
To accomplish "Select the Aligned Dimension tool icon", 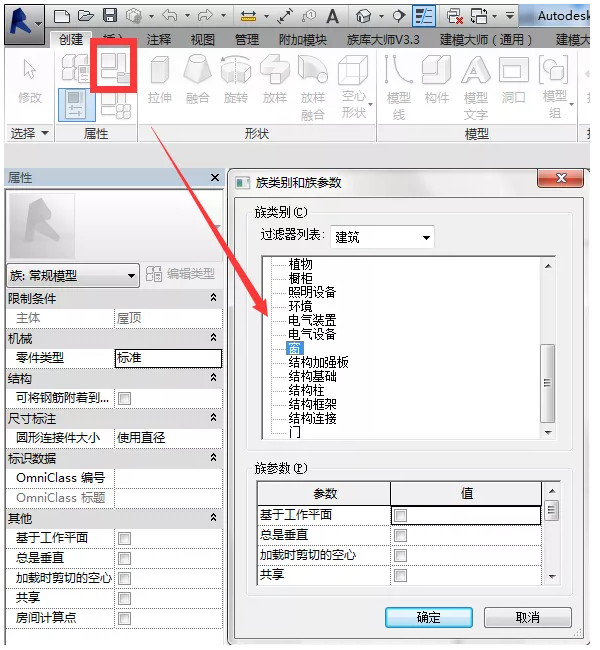I will pyautogui.click(x=285, y=16).
